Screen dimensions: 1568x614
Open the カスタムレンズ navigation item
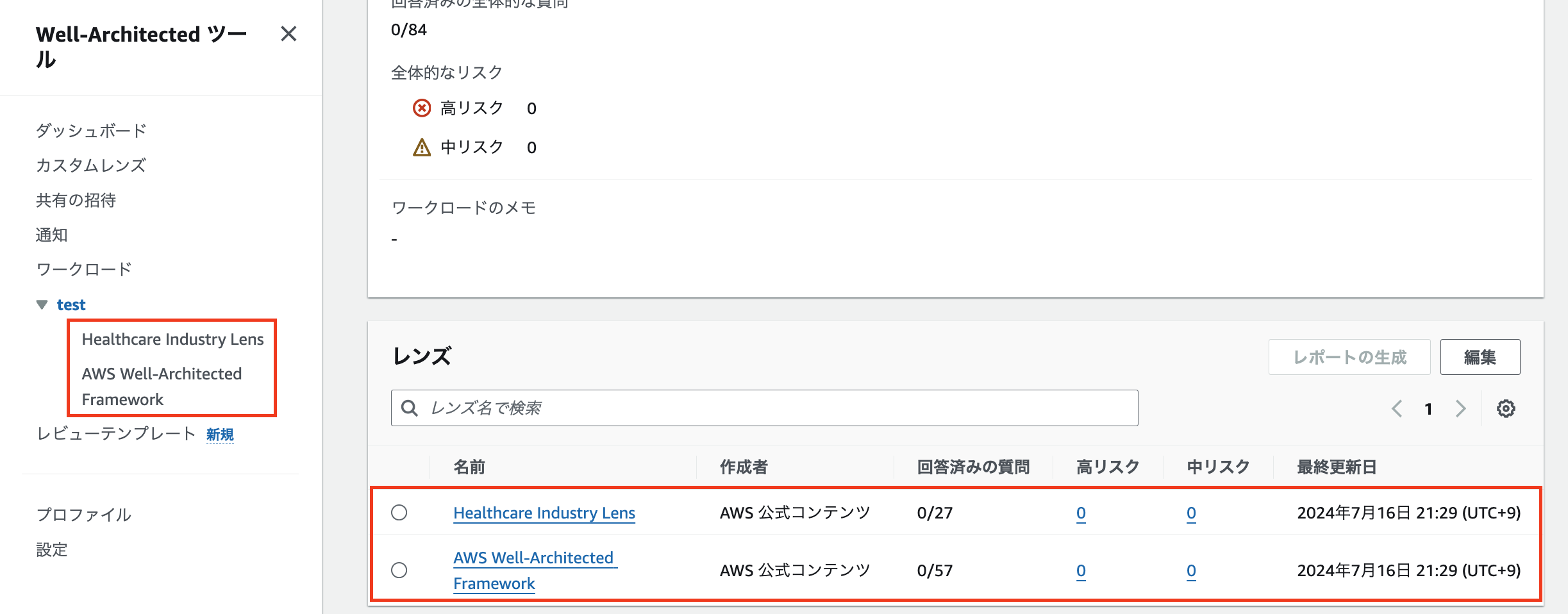point(91,165)
